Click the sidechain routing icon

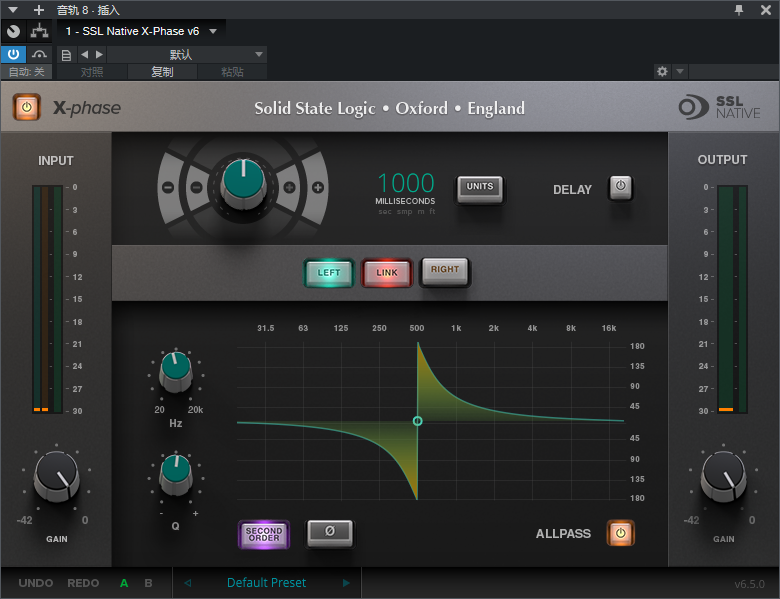(x=39, y=31)
